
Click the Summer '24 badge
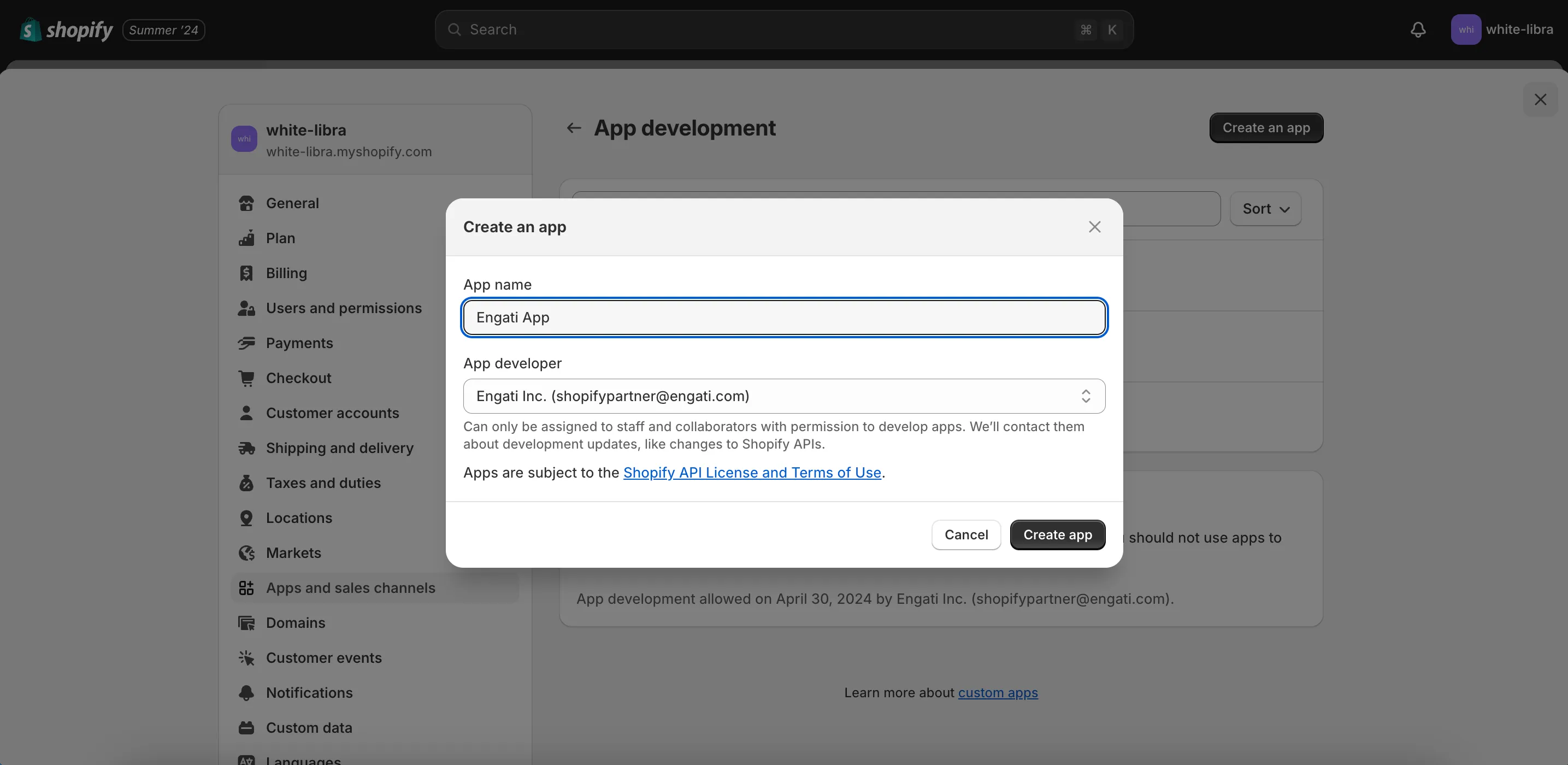coord(164,30)
